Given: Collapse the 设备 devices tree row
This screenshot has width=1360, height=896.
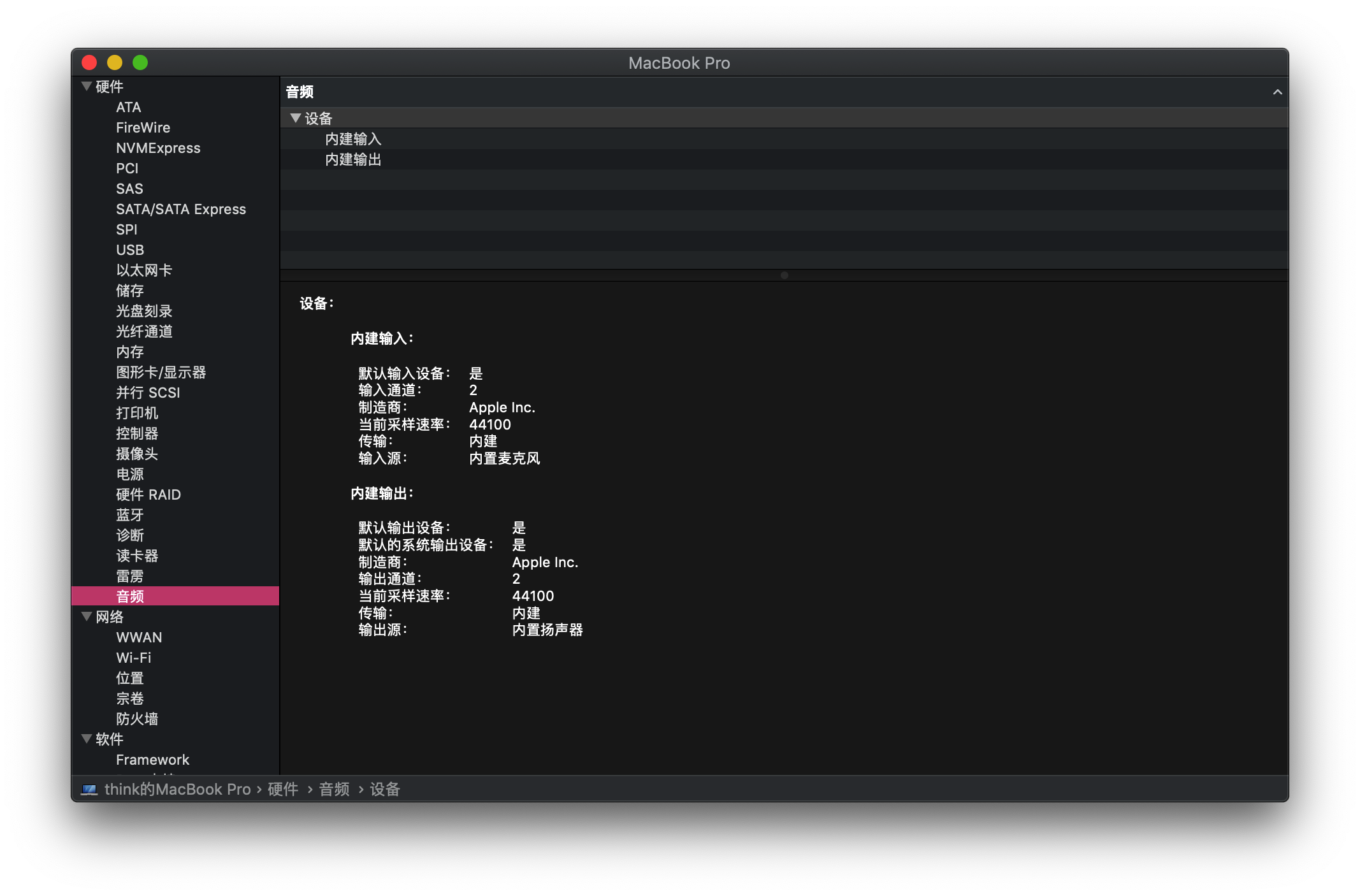Looking at the screenshot, I should pyautogui.click(x=295, y=118).
